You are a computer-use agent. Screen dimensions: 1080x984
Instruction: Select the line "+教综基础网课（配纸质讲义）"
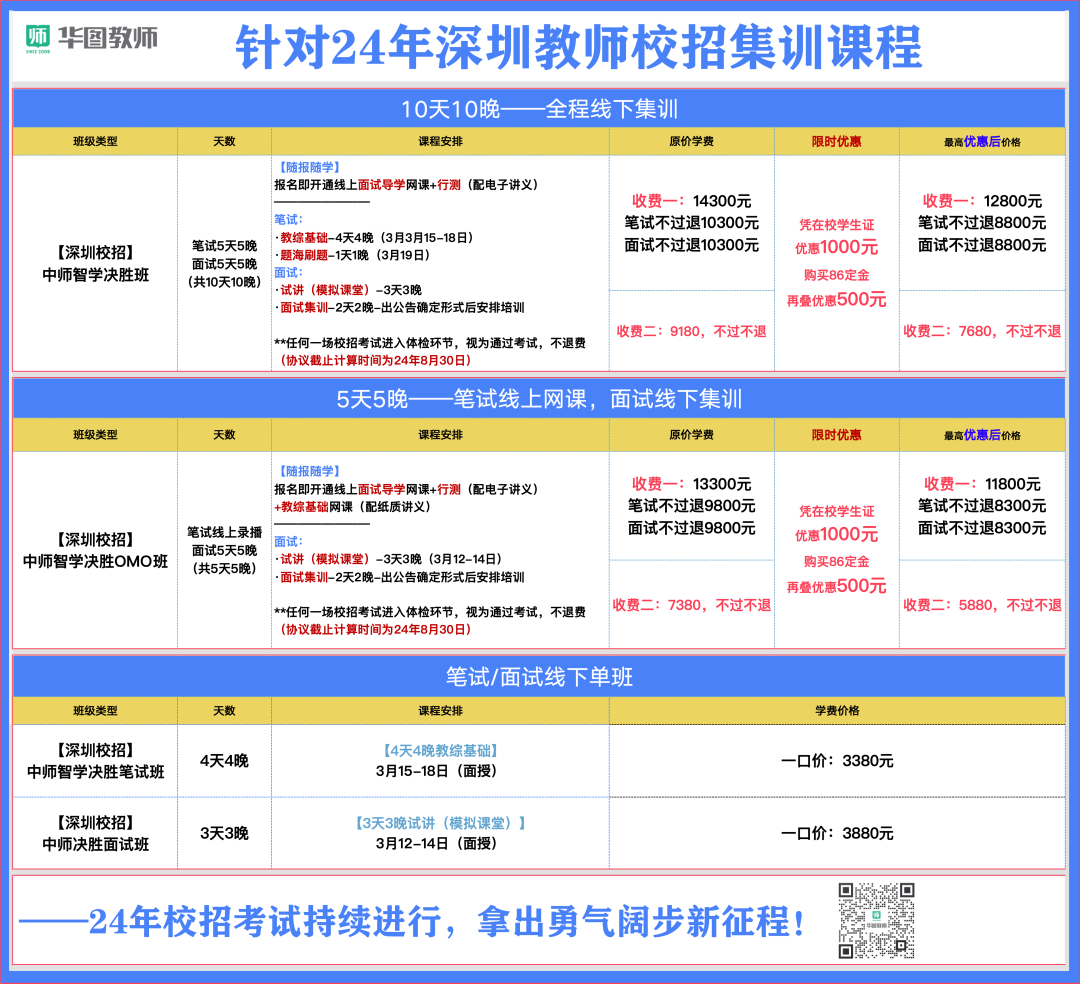[x=353, y=507]
